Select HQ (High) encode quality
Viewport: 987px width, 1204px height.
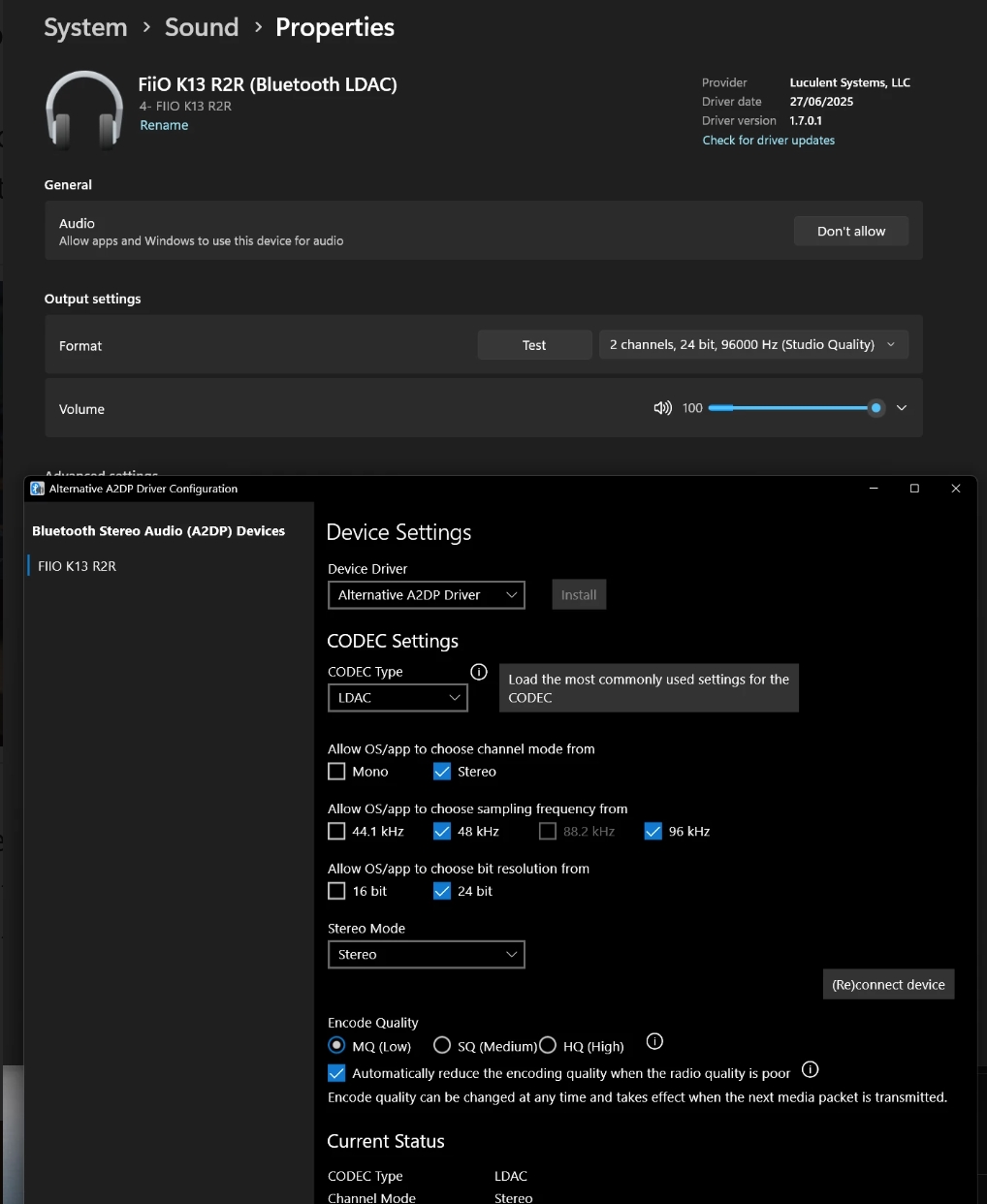point(549,1045)
